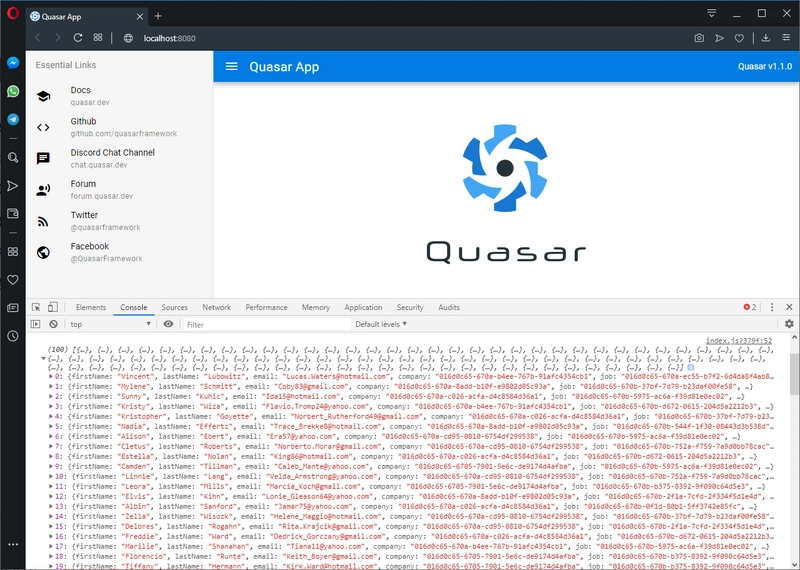Reload the localhost page
Image resolution: width=800 pixels, height=570 pixels.
[x=78, y=38]
